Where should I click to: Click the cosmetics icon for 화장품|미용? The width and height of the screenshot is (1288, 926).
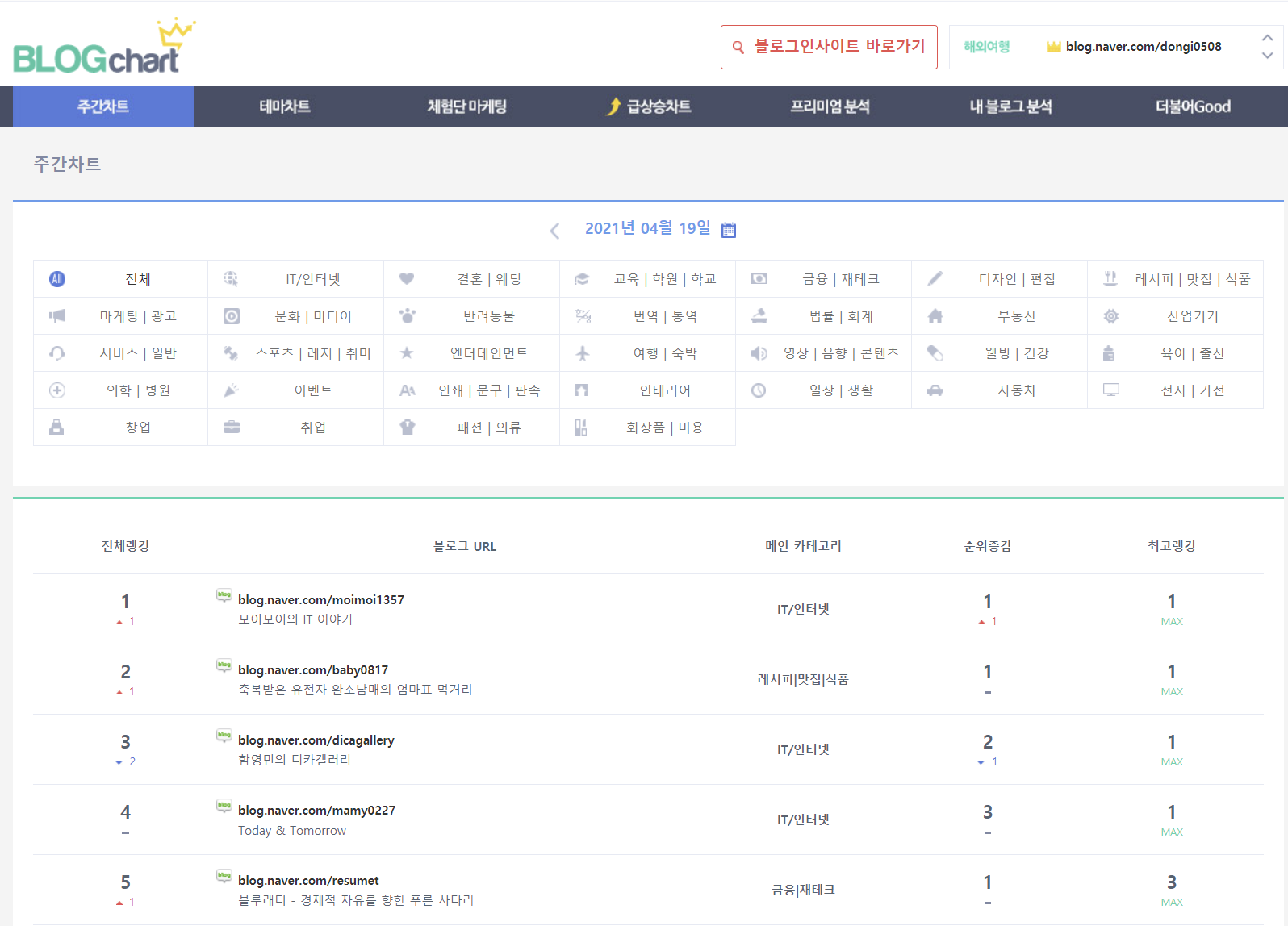point(581,428)
